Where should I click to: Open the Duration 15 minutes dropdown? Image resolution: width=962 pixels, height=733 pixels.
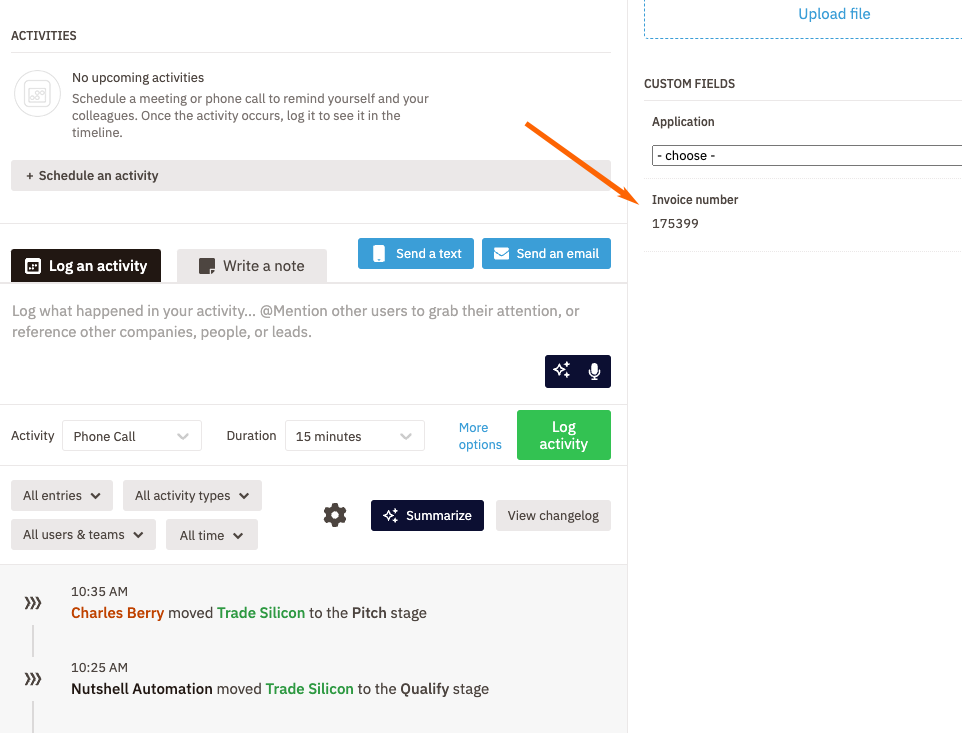(x=354, y=436)
